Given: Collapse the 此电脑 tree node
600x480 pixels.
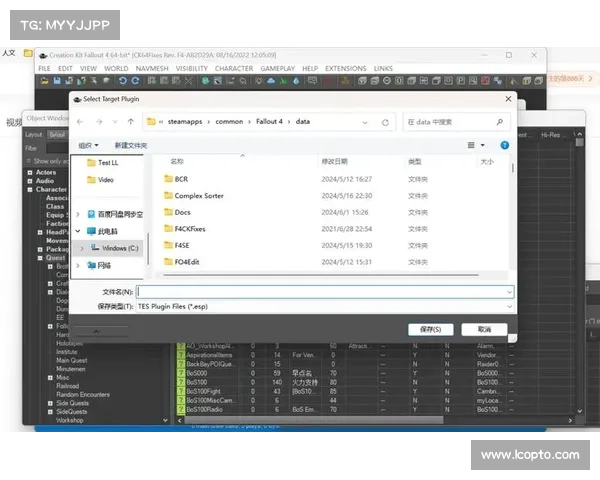Looking at the screenshot, I should coord(78,231).
